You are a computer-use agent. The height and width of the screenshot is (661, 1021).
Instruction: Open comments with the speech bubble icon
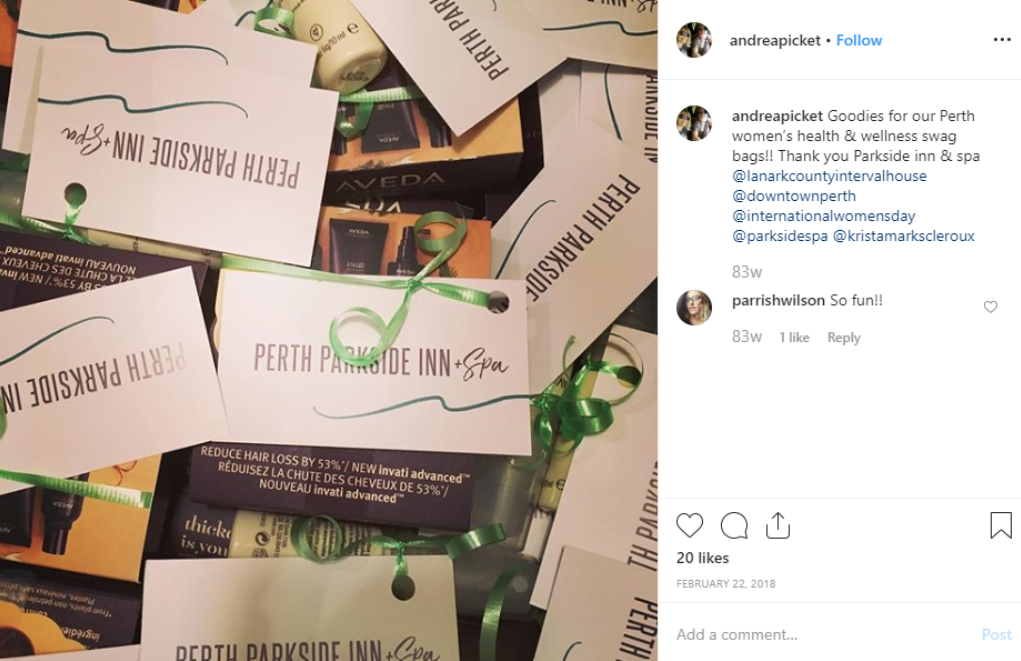(734, 526)
